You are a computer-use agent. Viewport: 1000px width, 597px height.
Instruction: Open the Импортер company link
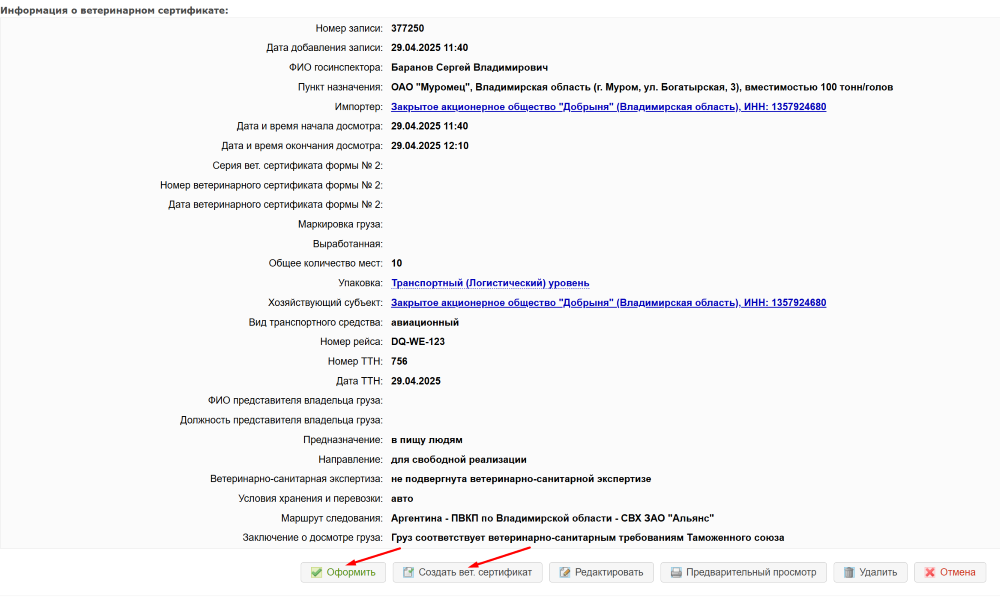tap(608, 107)
